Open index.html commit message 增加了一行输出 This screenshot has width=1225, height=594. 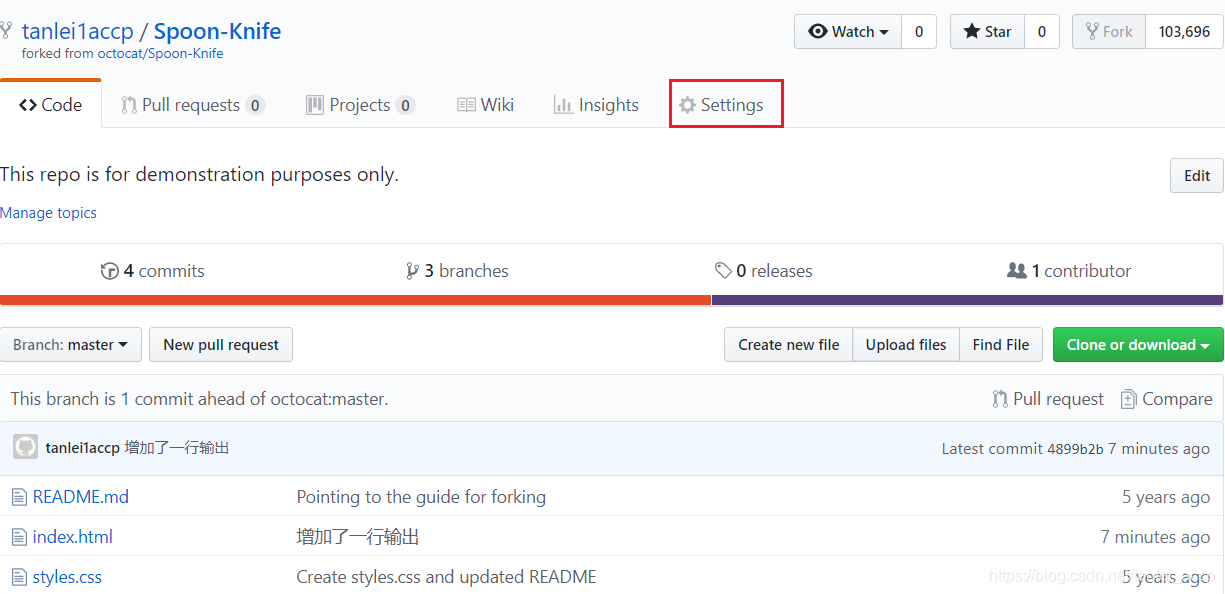coord(358,537)
